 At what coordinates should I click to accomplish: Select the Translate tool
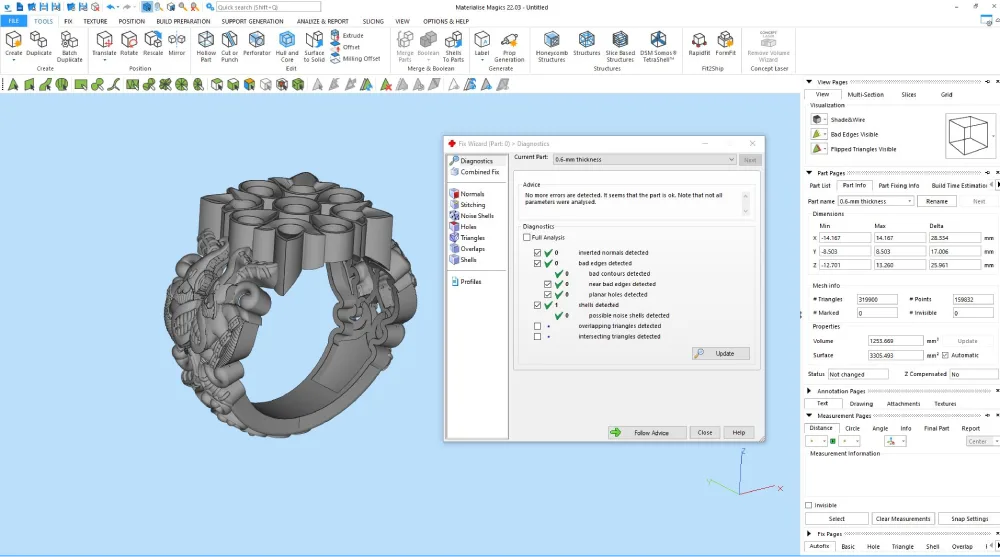point(104,44)
